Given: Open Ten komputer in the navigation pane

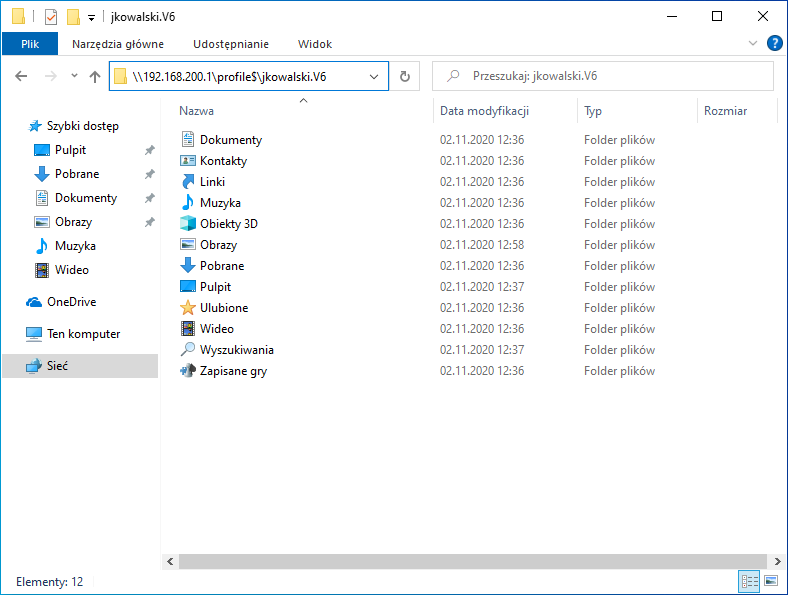Looking at the screenshot, I should (x=73, y=334).
